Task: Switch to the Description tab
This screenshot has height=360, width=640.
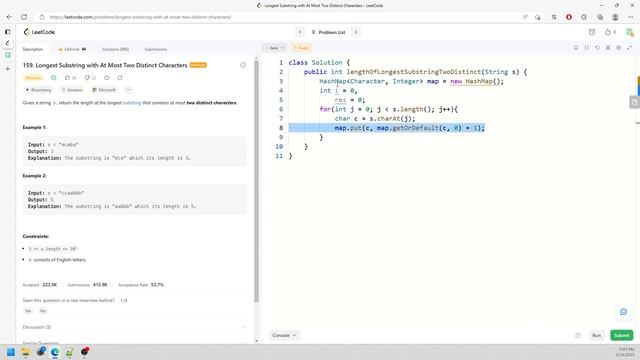Action: click(33, 49)
